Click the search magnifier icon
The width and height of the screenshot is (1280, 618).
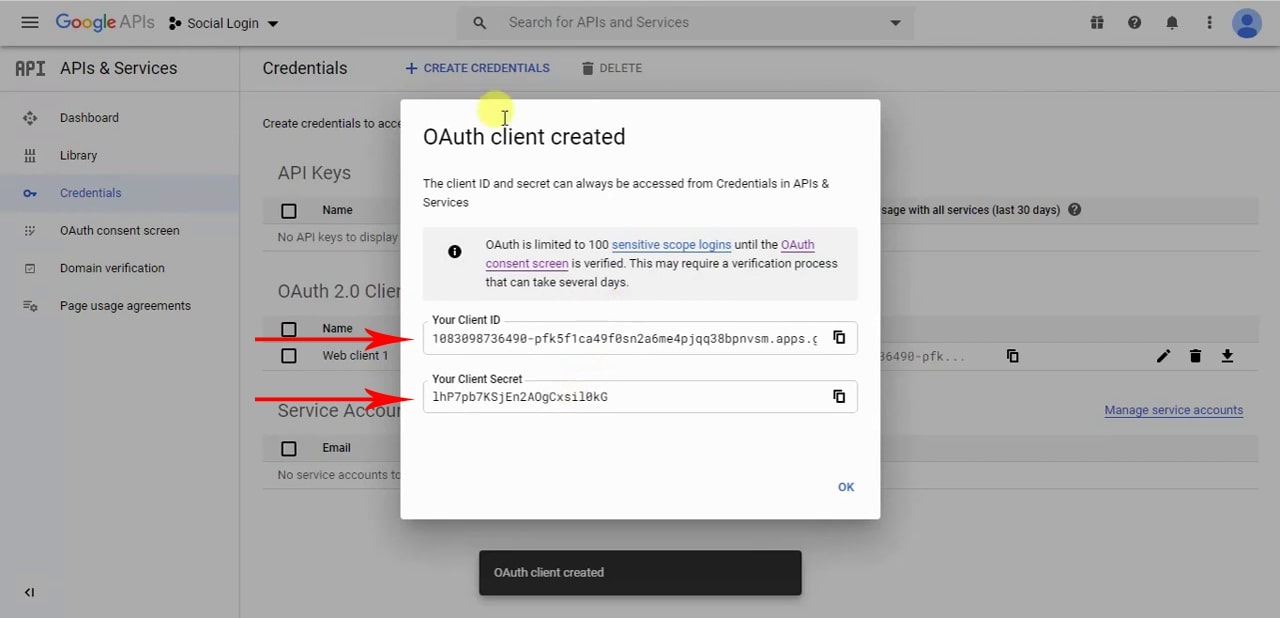pyautogui.click(x=480, y=22)
